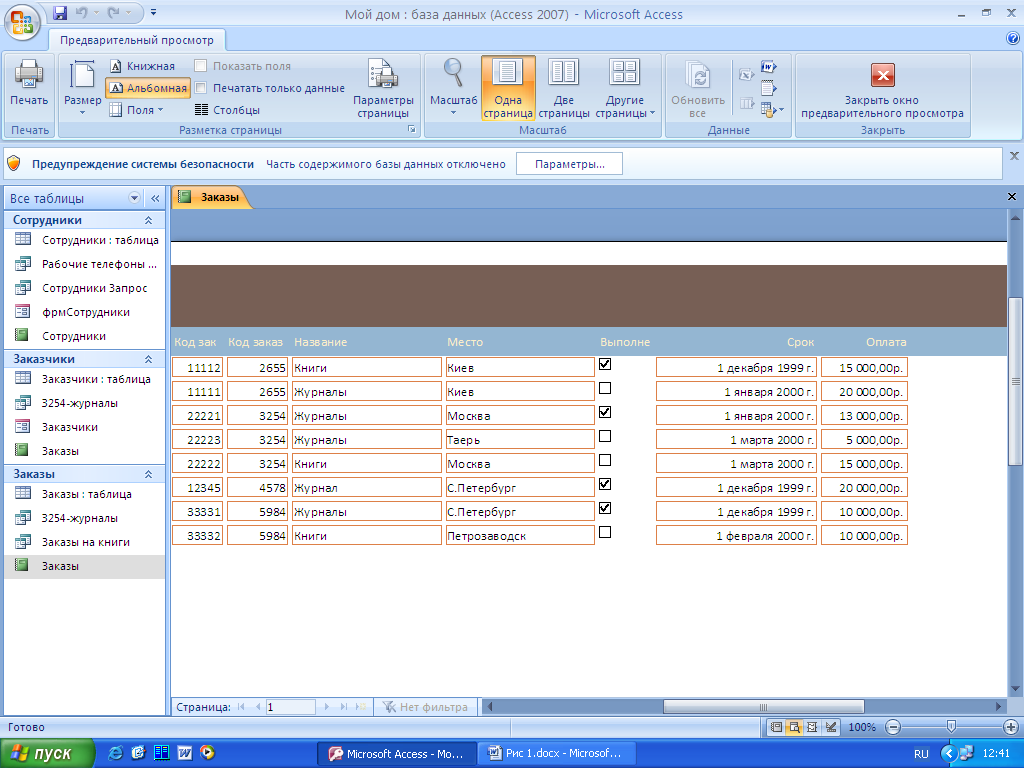This screenshot has height=768, width=1024.
Task: Click the help question mark icon
Action: 1013,39
